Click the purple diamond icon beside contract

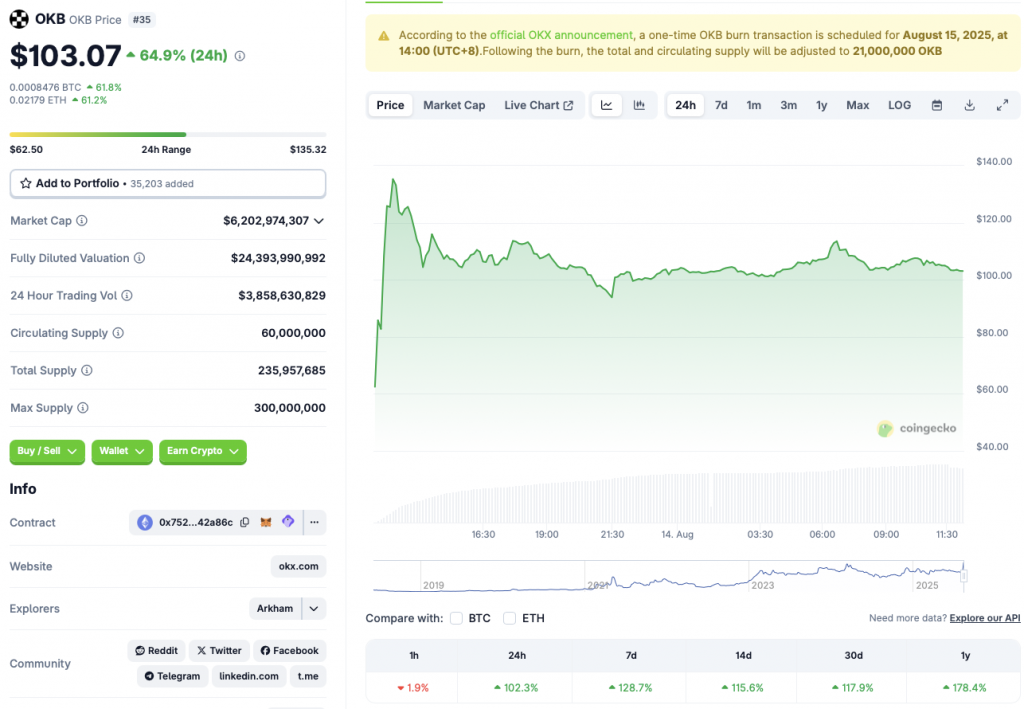click(x=288, y=522)
